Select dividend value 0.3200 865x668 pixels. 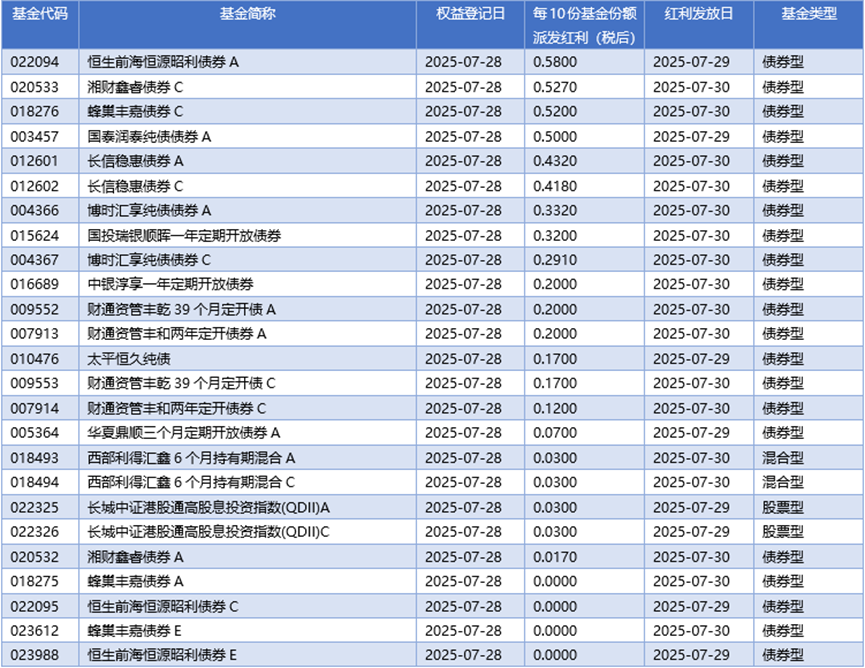[555, 236]
